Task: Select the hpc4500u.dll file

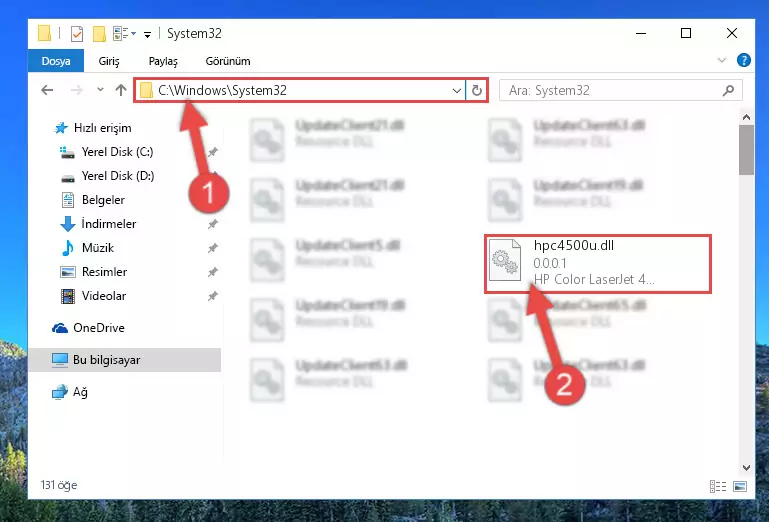Action: coord(598,264)
